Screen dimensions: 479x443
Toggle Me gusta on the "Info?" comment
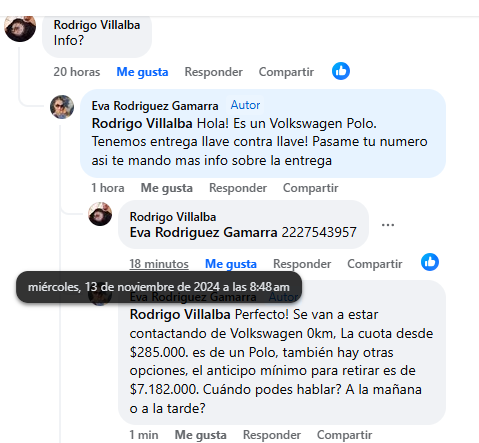pyautogui.click(x=142, y=72)
